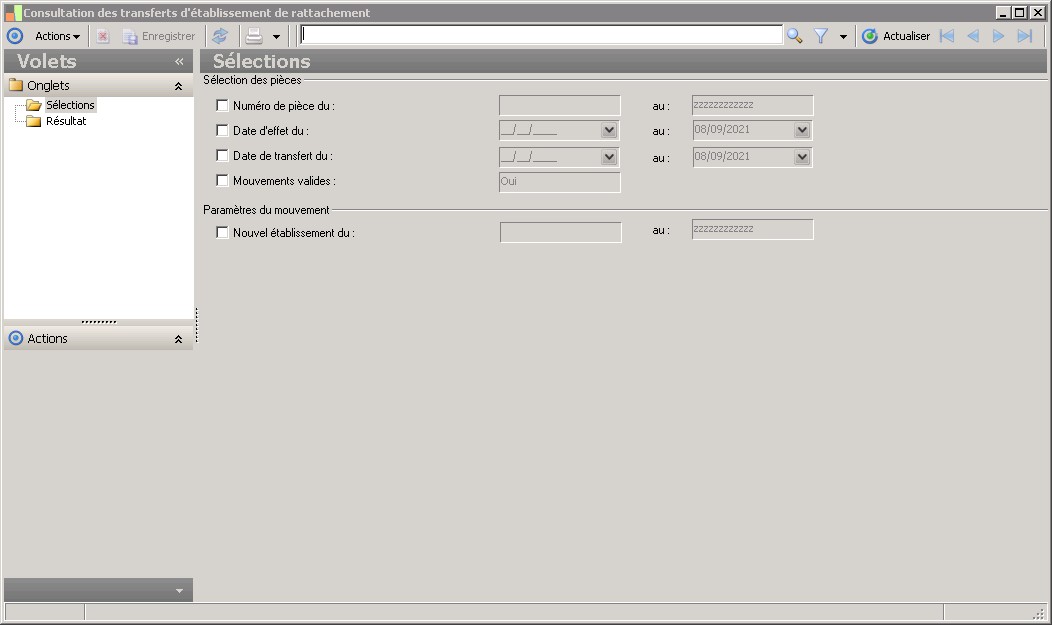Image resolution: width=1052 pixels, height=625 pixels.
Task: Go to last record arrow
Action: (x=1024, y=36)
